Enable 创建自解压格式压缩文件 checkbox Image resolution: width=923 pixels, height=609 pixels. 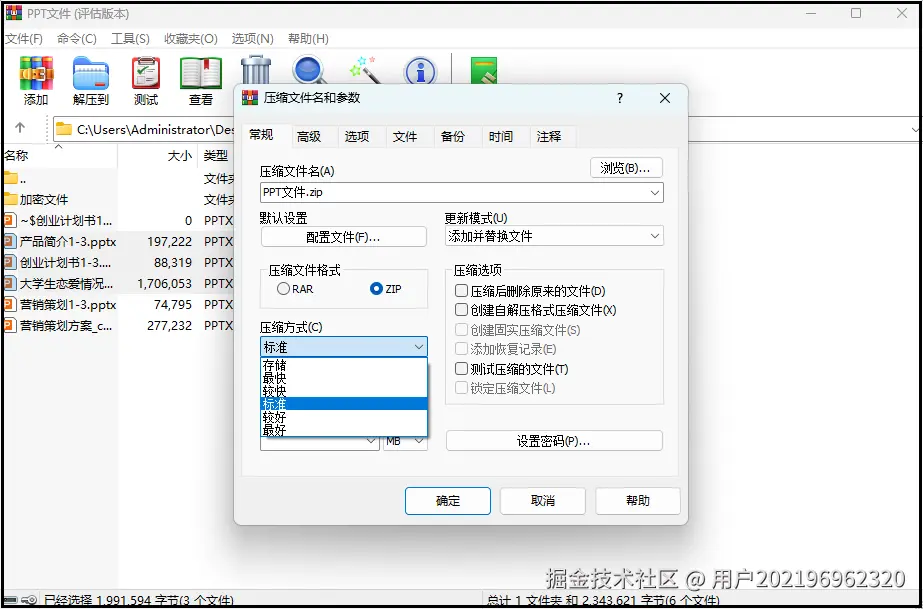click(x=462, y=310)
